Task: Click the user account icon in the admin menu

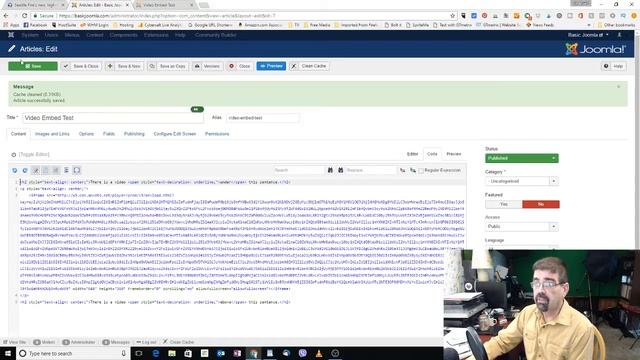Action: (x=620, y=35)
